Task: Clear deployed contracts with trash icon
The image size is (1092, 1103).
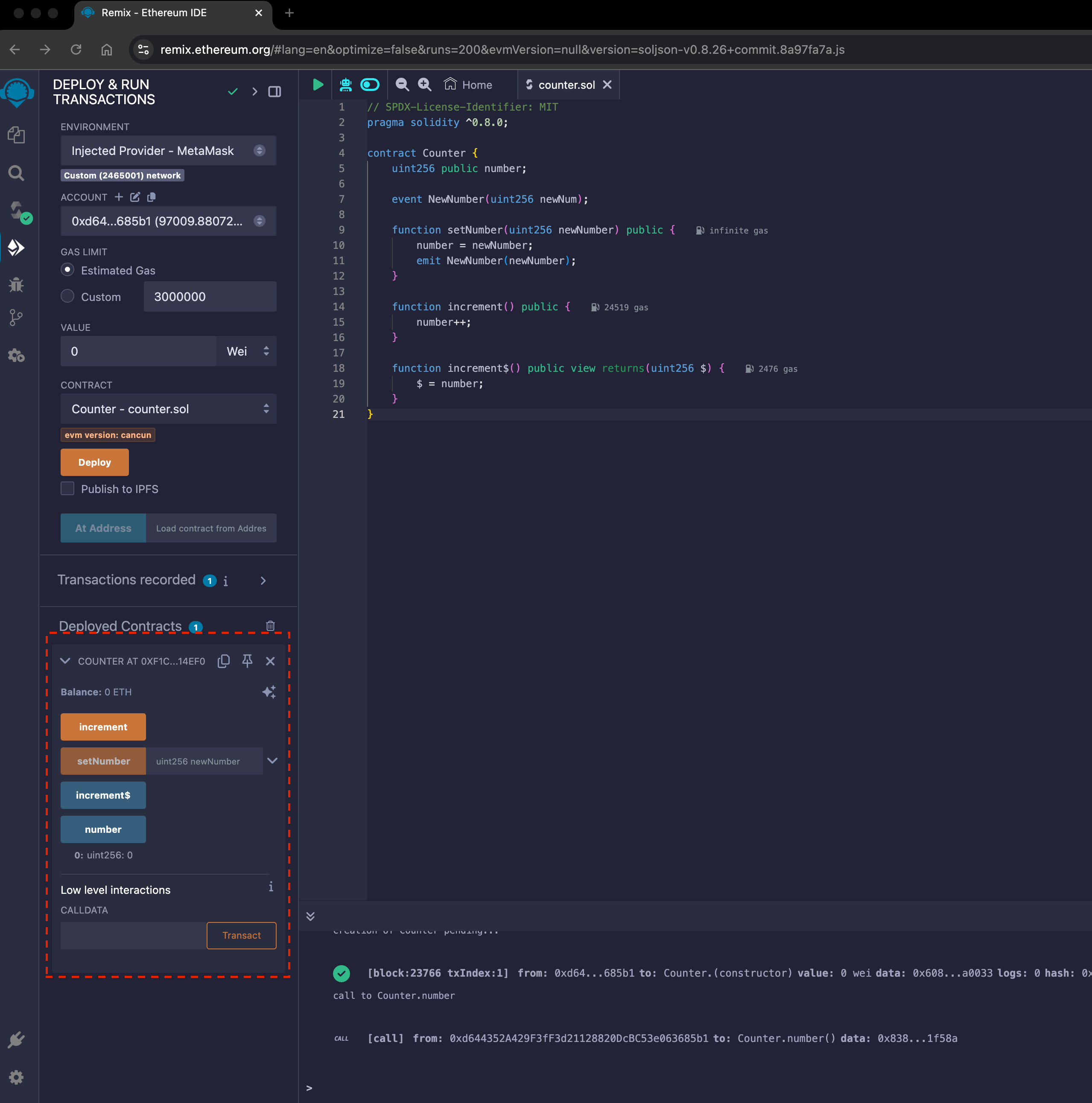Action: coord(271,626)
